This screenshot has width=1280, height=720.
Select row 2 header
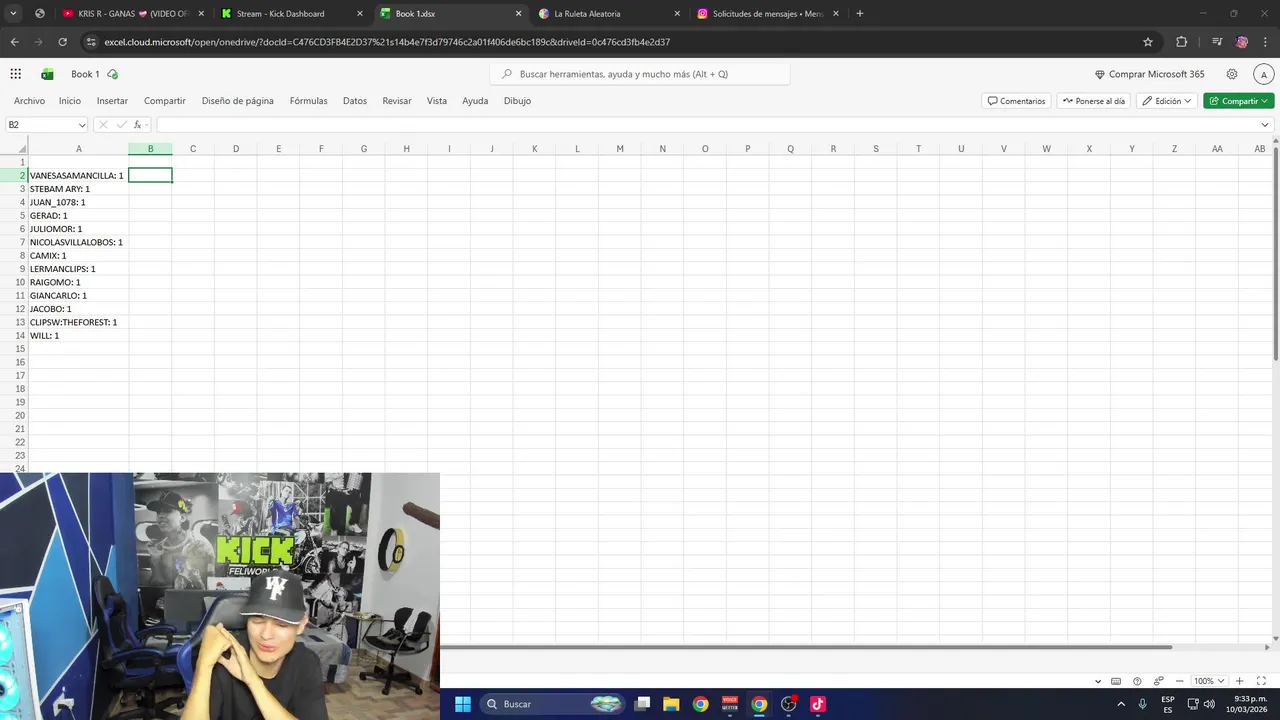(x=14, y=175)
